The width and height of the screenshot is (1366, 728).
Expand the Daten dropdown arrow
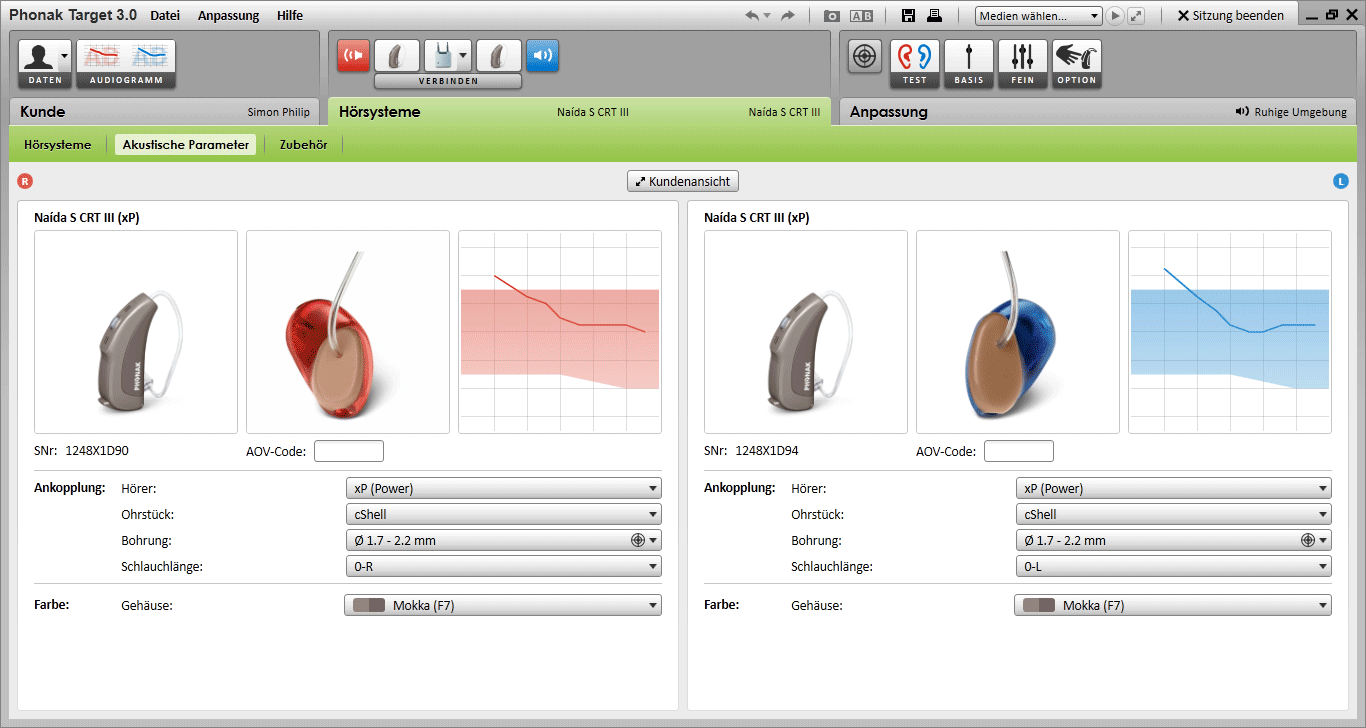pyautogui.click(x=65, y=57)
